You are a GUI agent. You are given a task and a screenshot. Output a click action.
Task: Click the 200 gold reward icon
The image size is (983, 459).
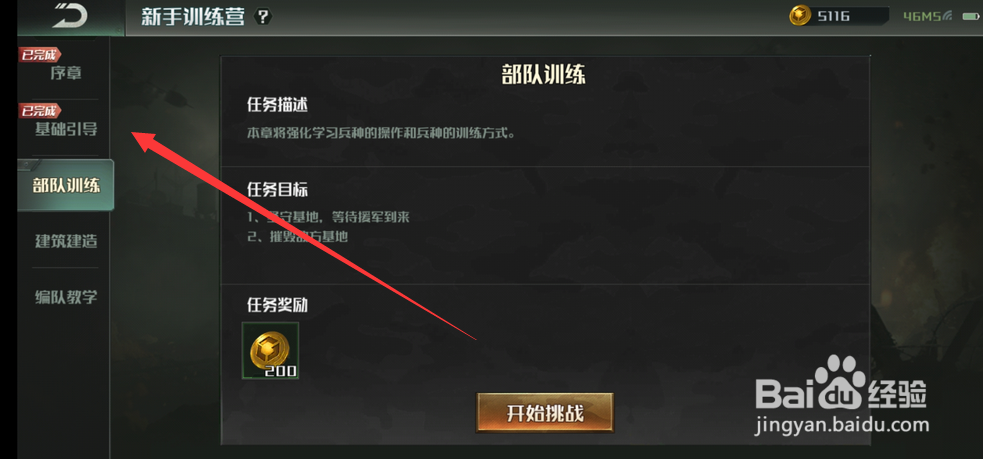point(270,351)
